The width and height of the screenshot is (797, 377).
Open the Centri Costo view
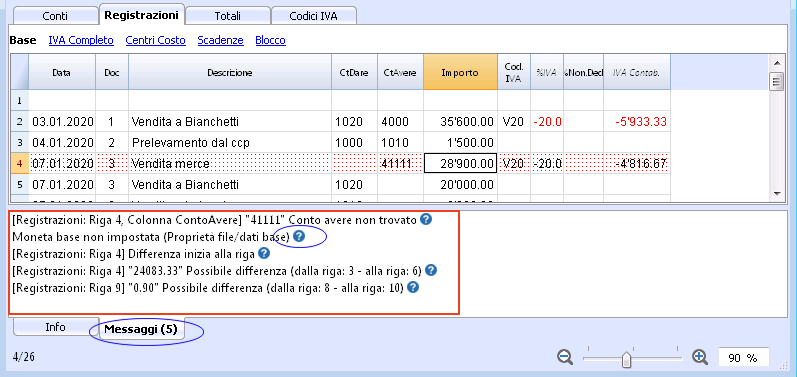point(156,40)
